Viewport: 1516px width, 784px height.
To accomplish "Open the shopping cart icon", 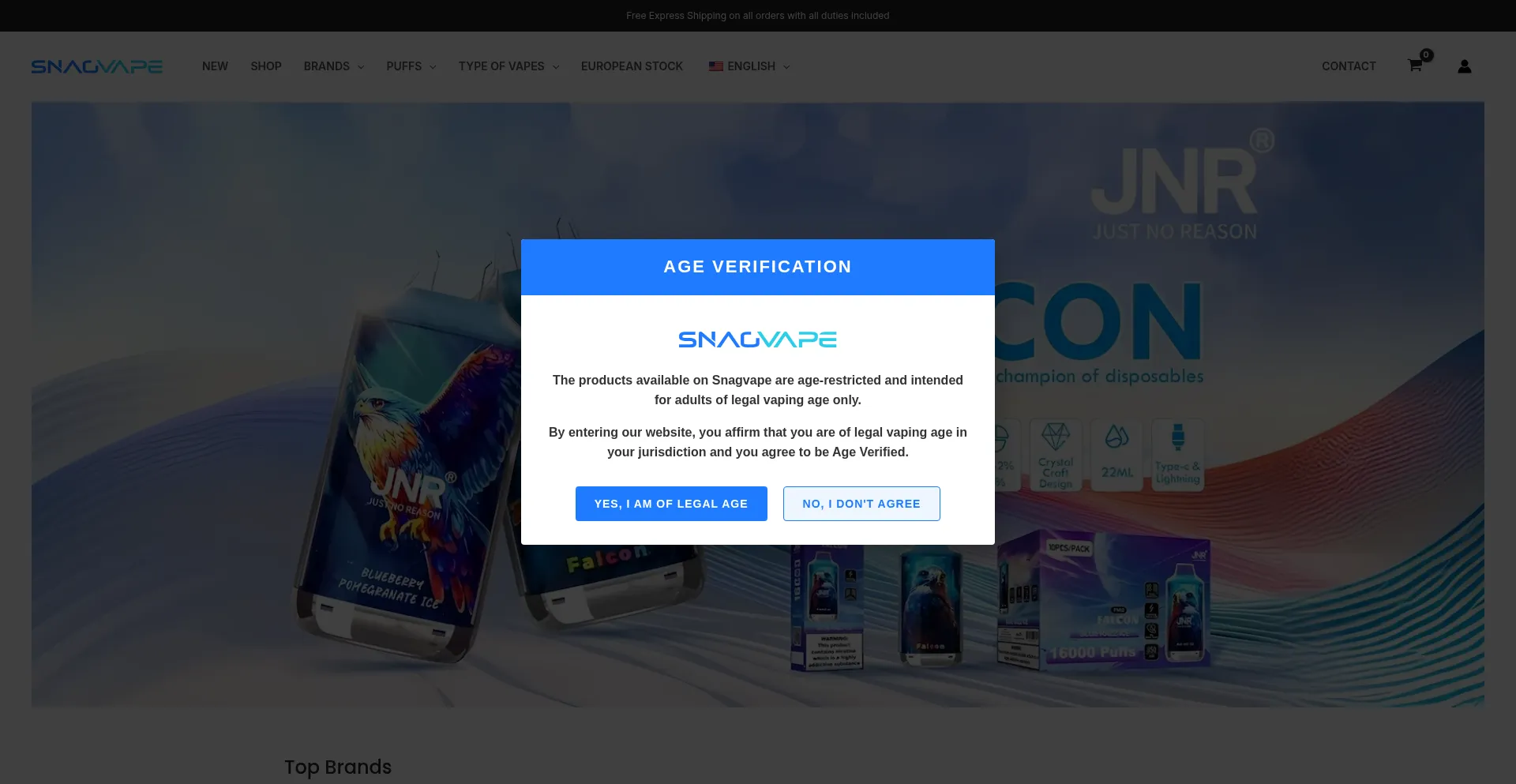I will coord(1415,66).
